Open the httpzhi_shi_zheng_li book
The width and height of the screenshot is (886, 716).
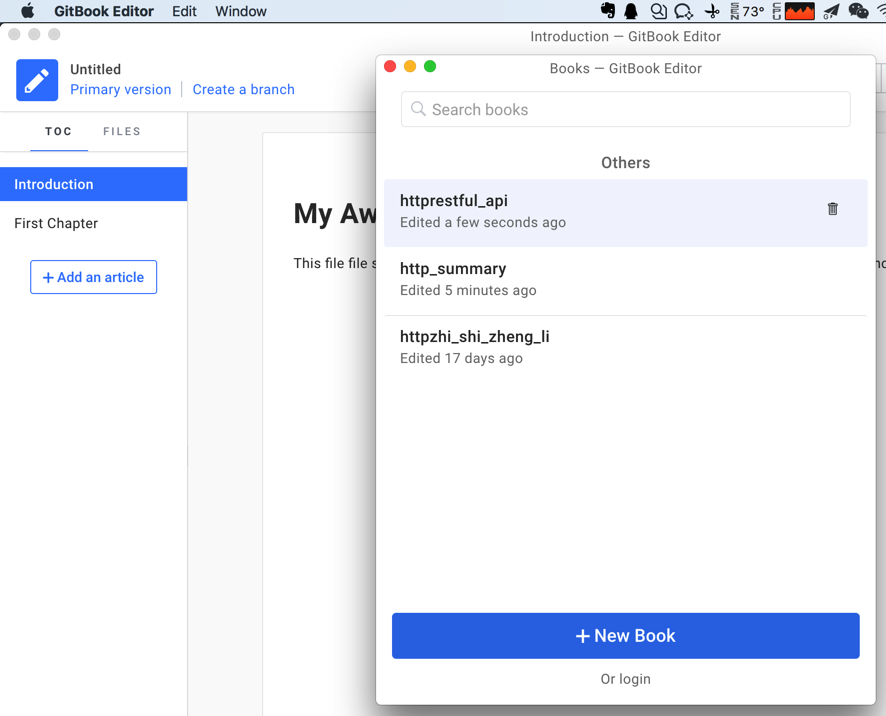(626, 348)
